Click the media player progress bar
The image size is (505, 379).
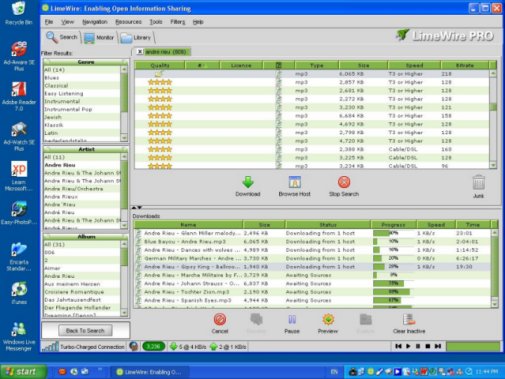click(473, 346)
